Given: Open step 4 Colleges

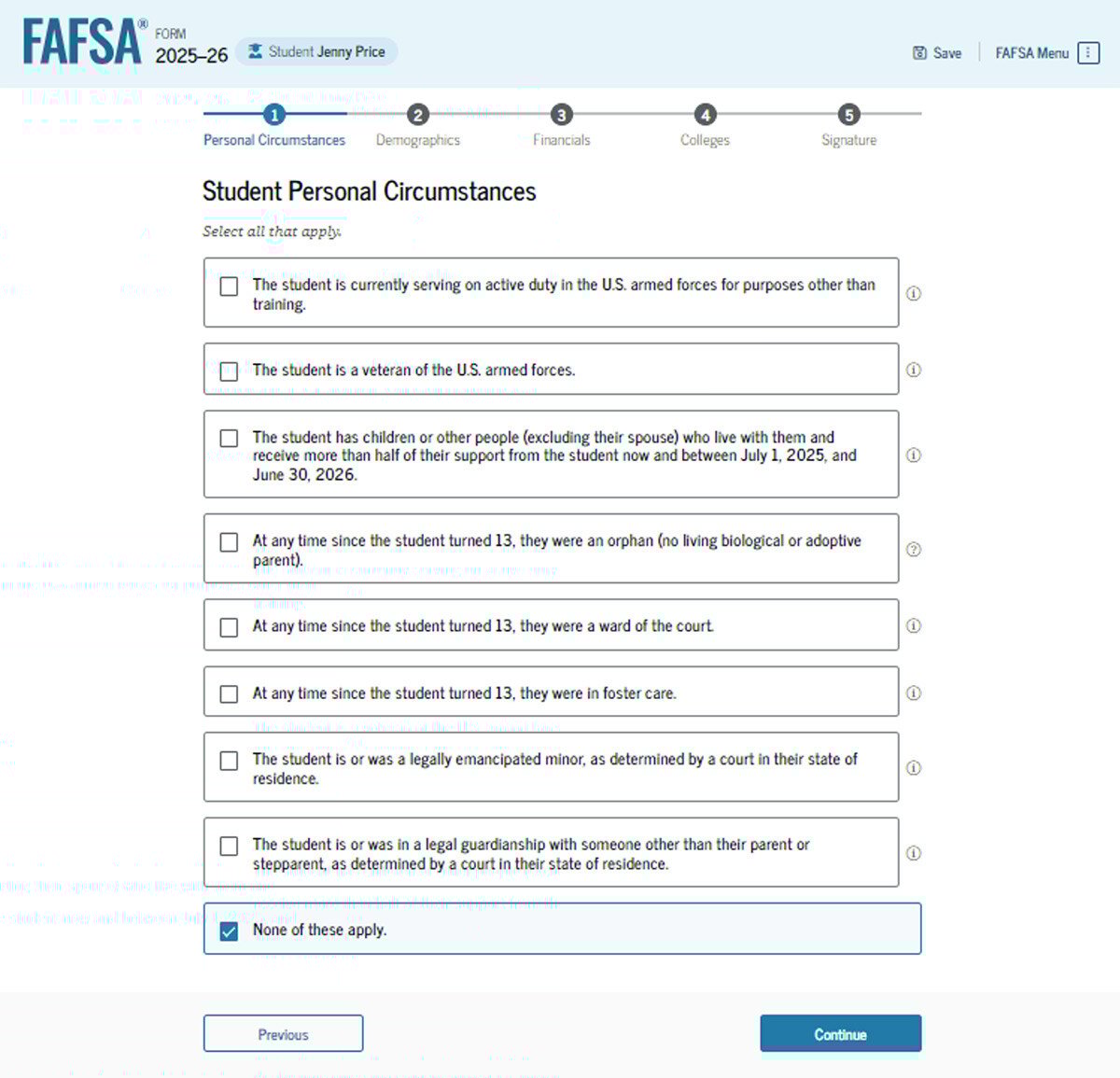Looking at the screenshot, I should pos(705,127).
